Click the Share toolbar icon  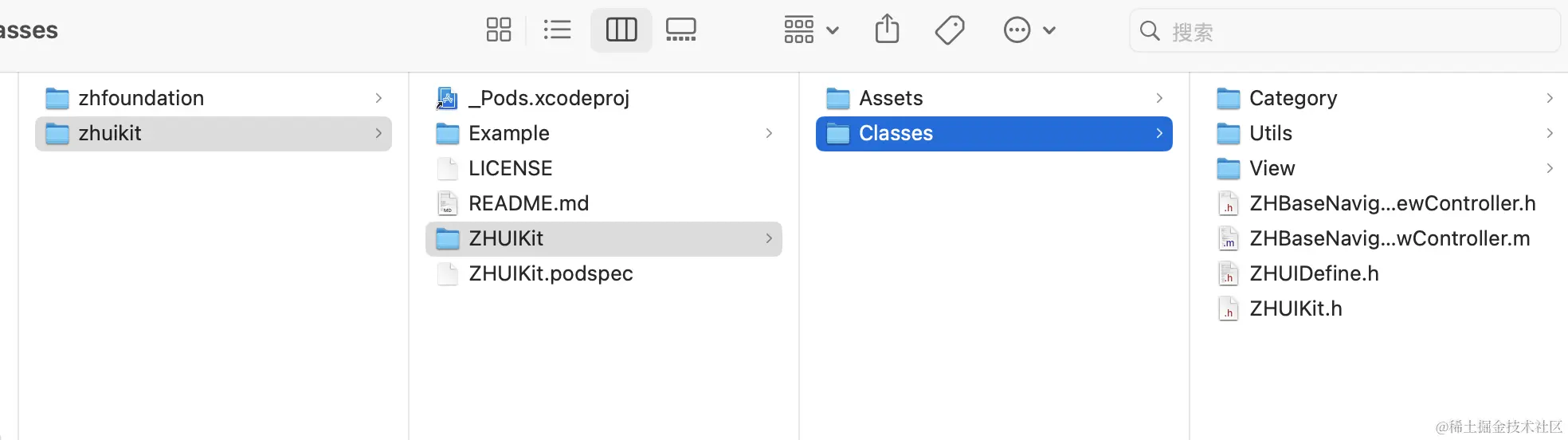[x=887, y=30]
